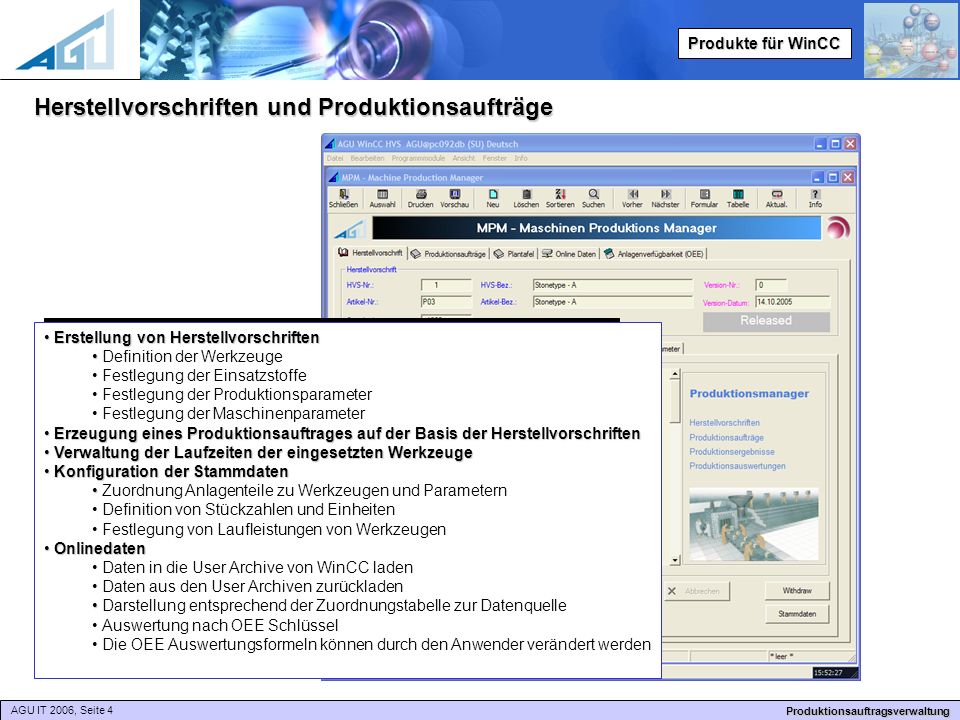Click the Version-Nr. field
The image size is (960, 720).
tap(771, 285)
